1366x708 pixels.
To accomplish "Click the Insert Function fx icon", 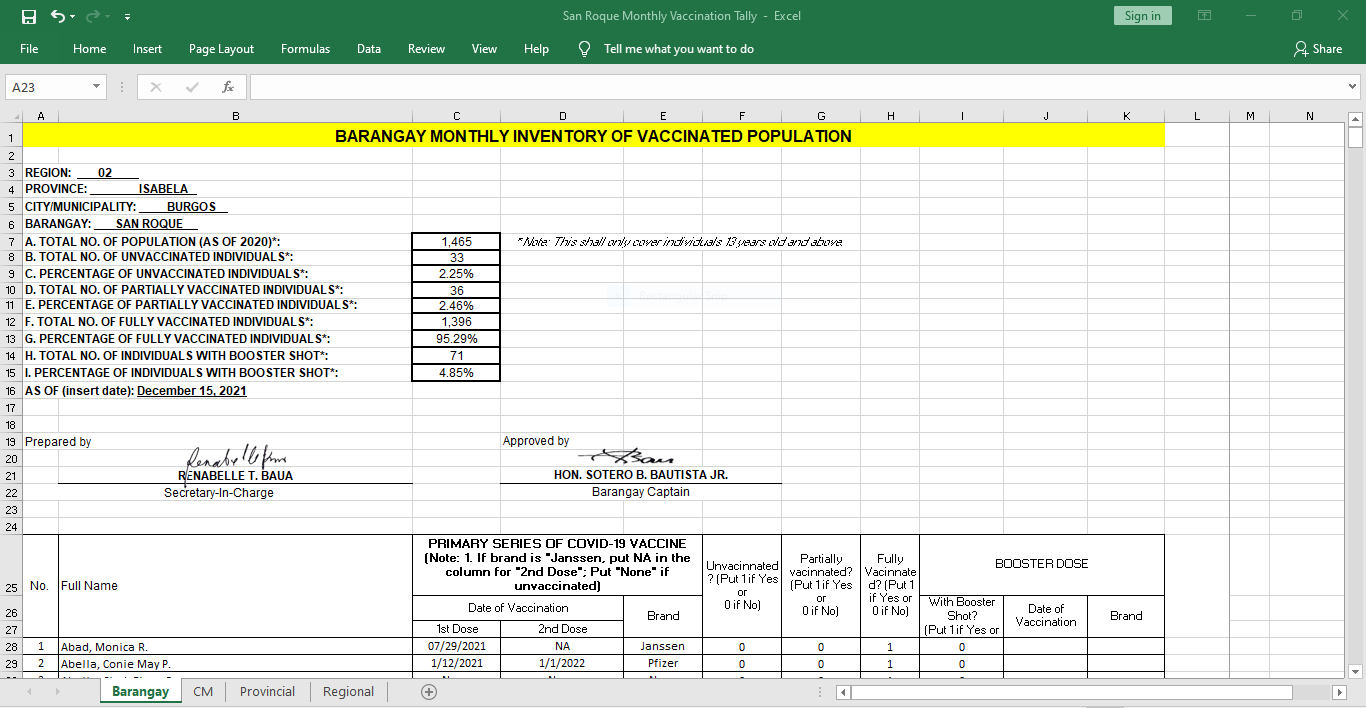I will pos(228,88).
